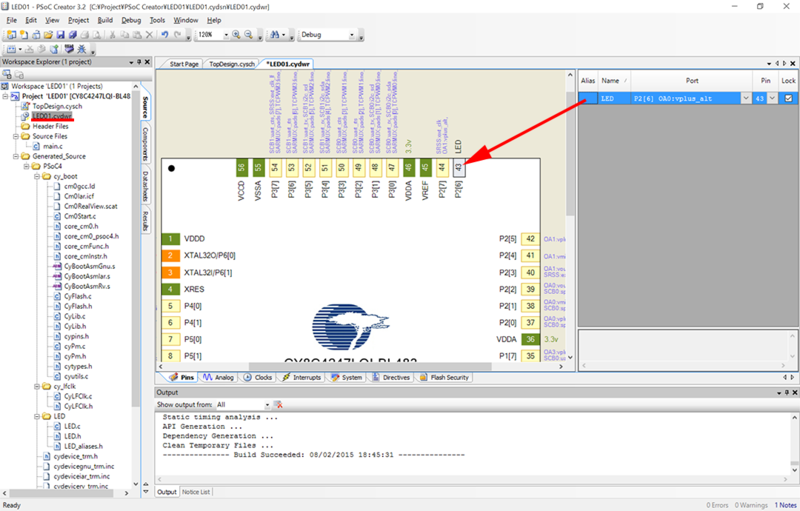Screen dimensions: 800x511
Task: Open the zoom level dropdown
Action: (x=226, y=35)
